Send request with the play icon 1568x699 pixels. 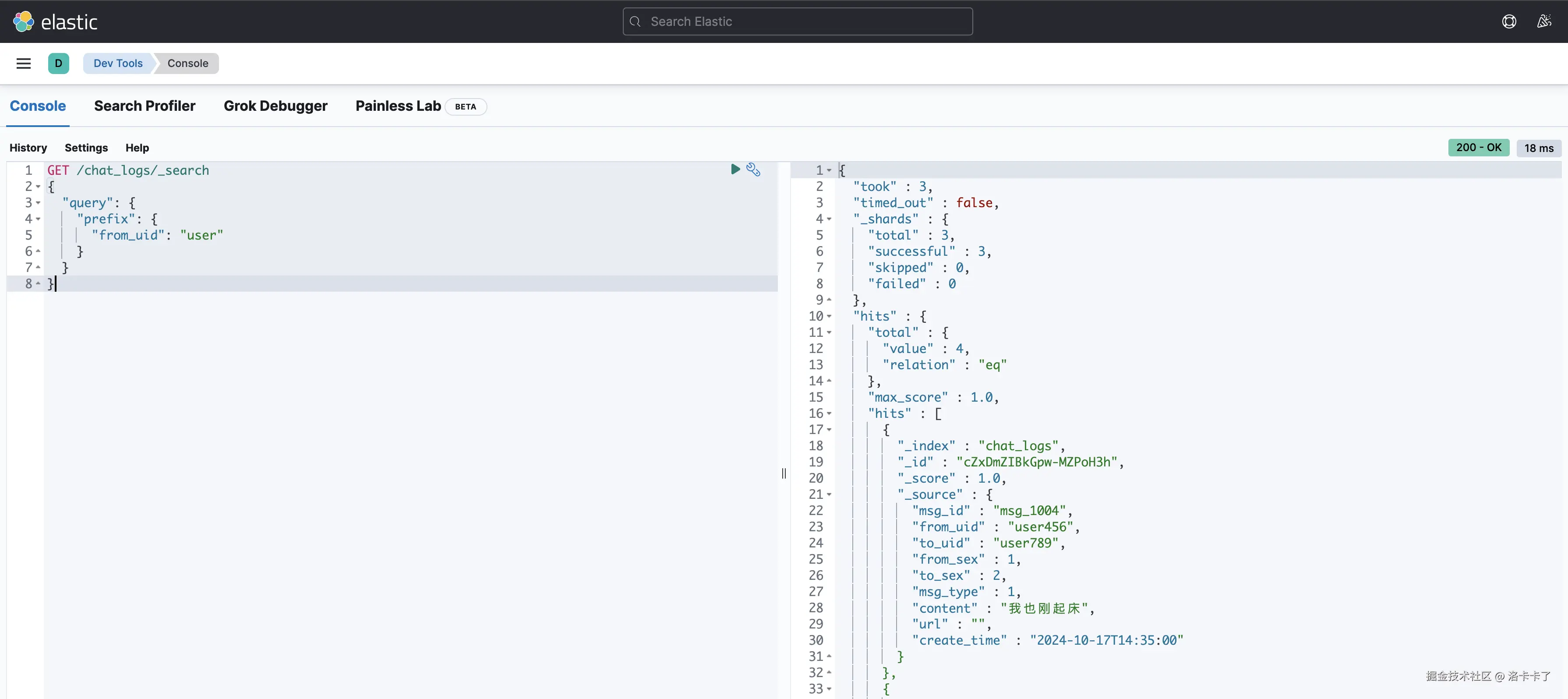point(735,169)
